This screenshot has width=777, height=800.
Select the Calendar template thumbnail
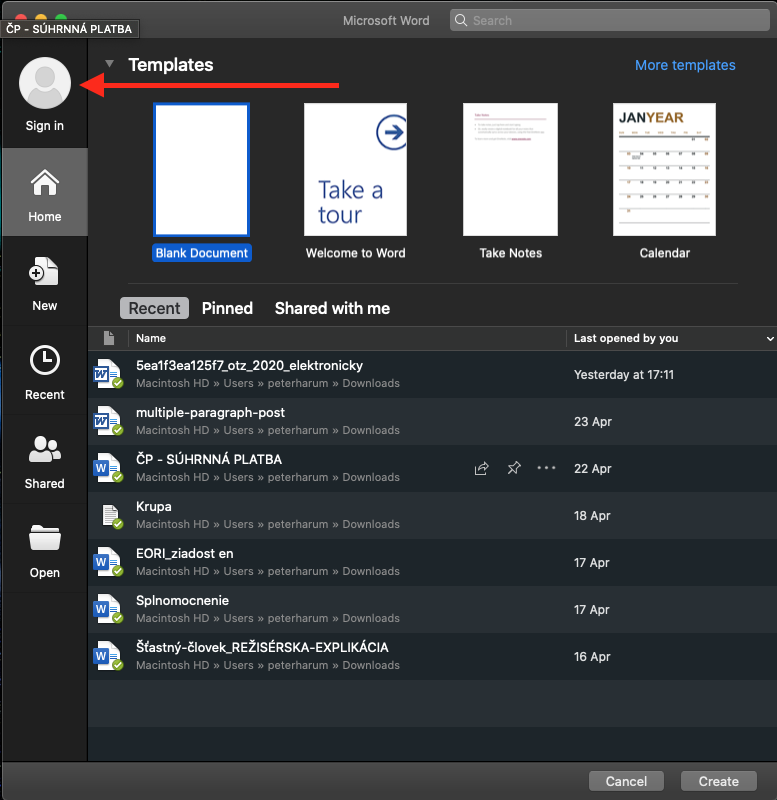tap(664, 169)
